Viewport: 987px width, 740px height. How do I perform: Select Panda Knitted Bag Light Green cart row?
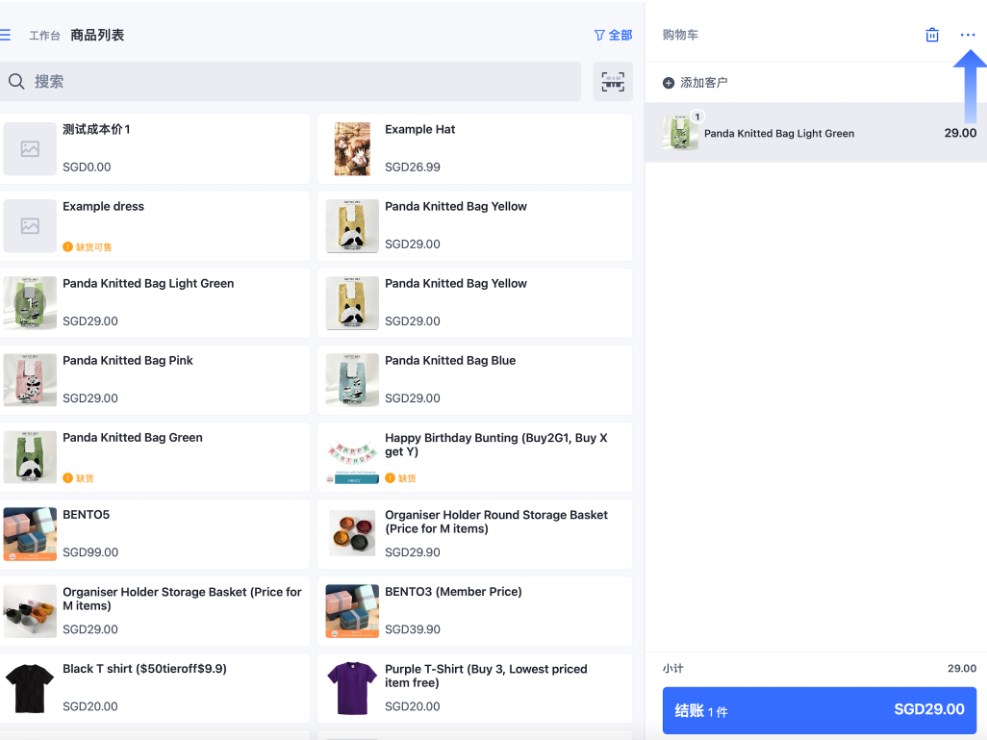(816, 133)
